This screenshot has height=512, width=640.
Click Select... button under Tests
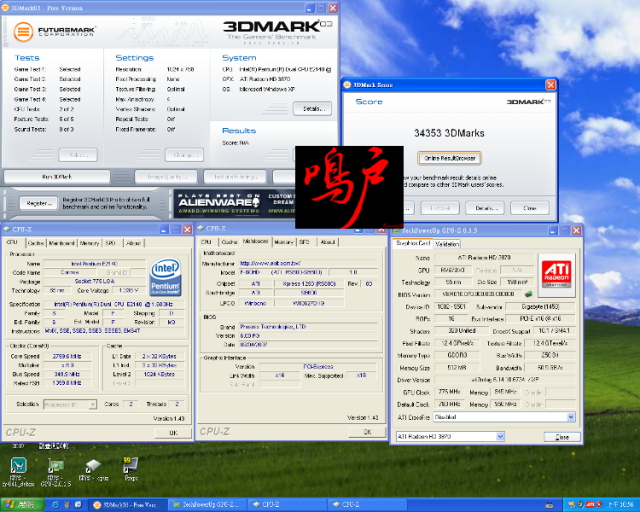tap(78, 155)
